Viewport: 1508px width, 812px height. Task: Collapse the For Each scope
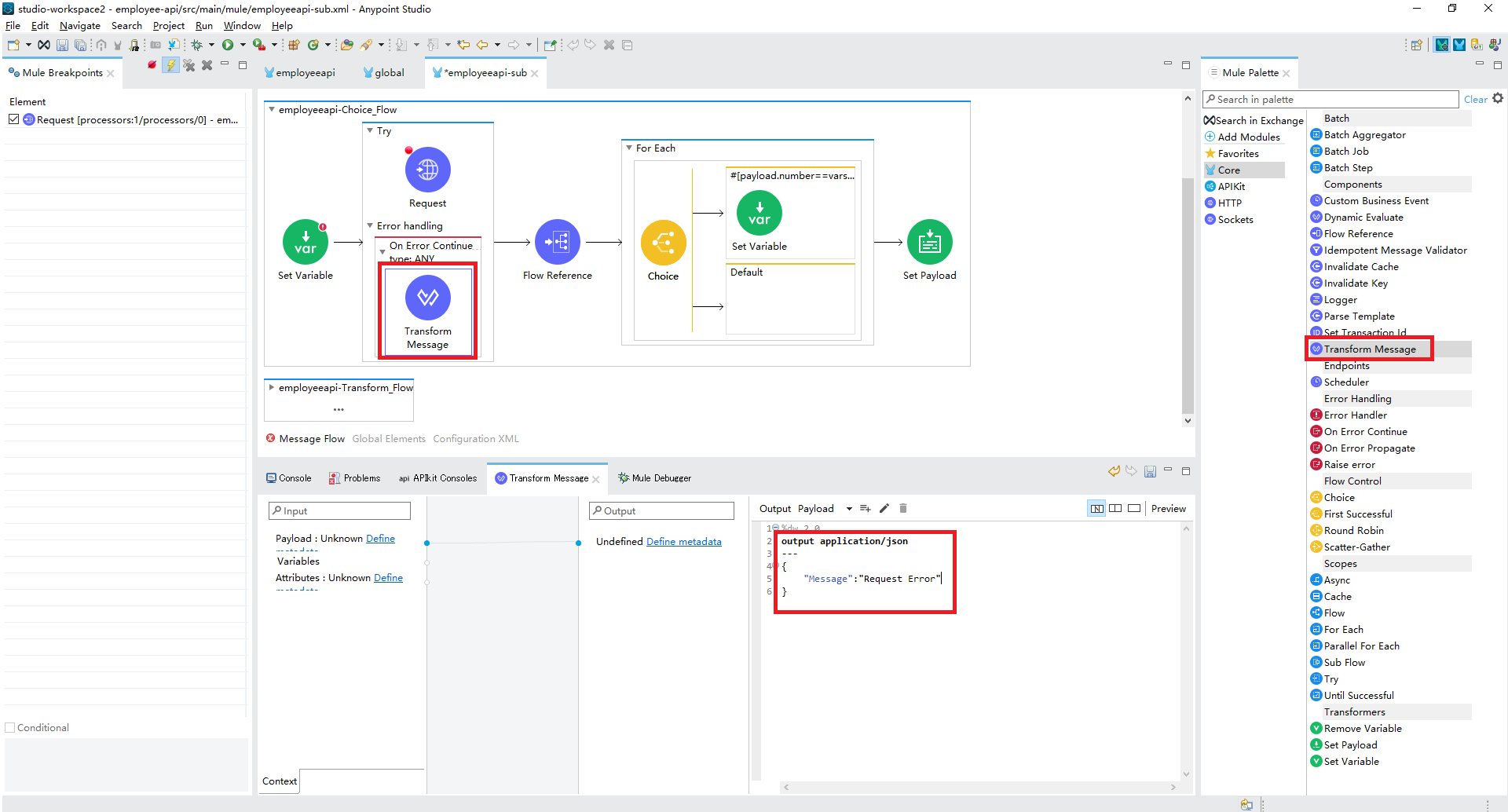629,148
